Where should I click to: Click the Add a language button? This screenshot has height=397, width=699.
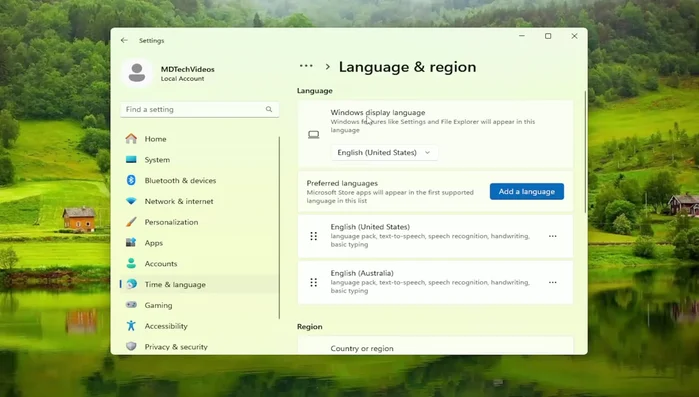(x=526, y=191)
